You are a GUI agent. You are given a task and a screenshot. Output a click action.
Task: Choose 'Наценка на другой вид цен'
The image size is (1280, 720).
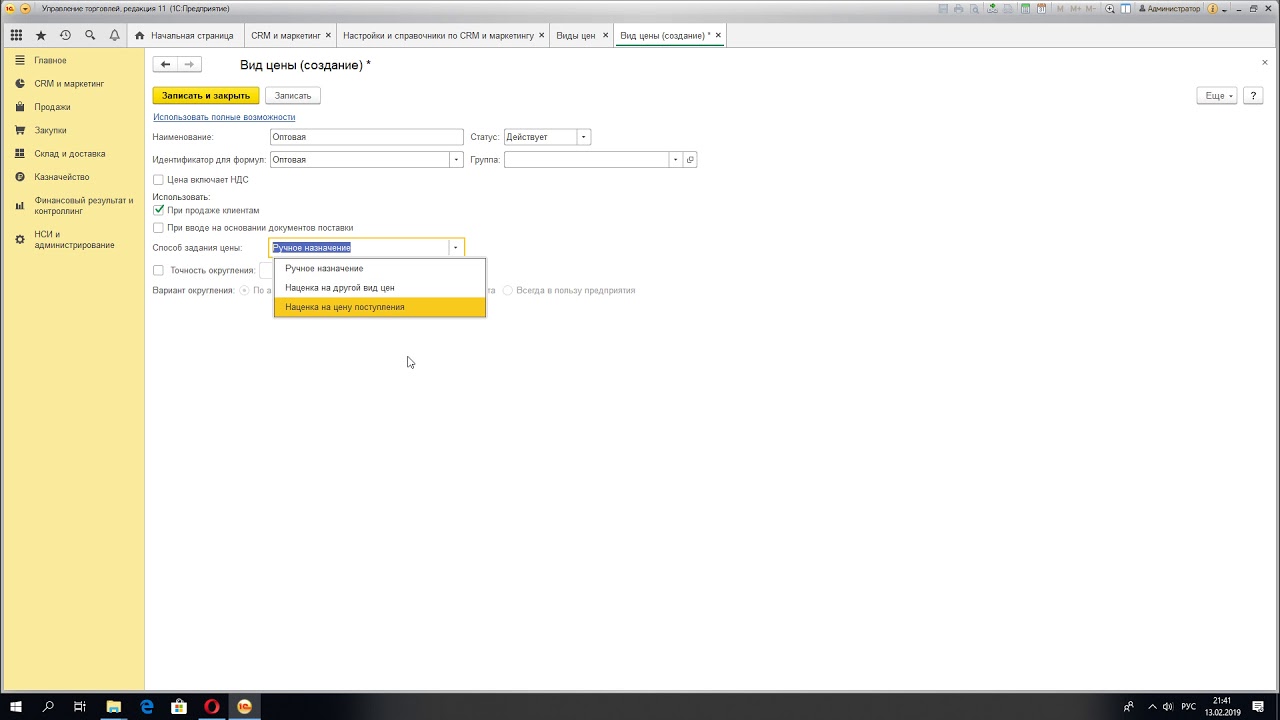(380, 288)
